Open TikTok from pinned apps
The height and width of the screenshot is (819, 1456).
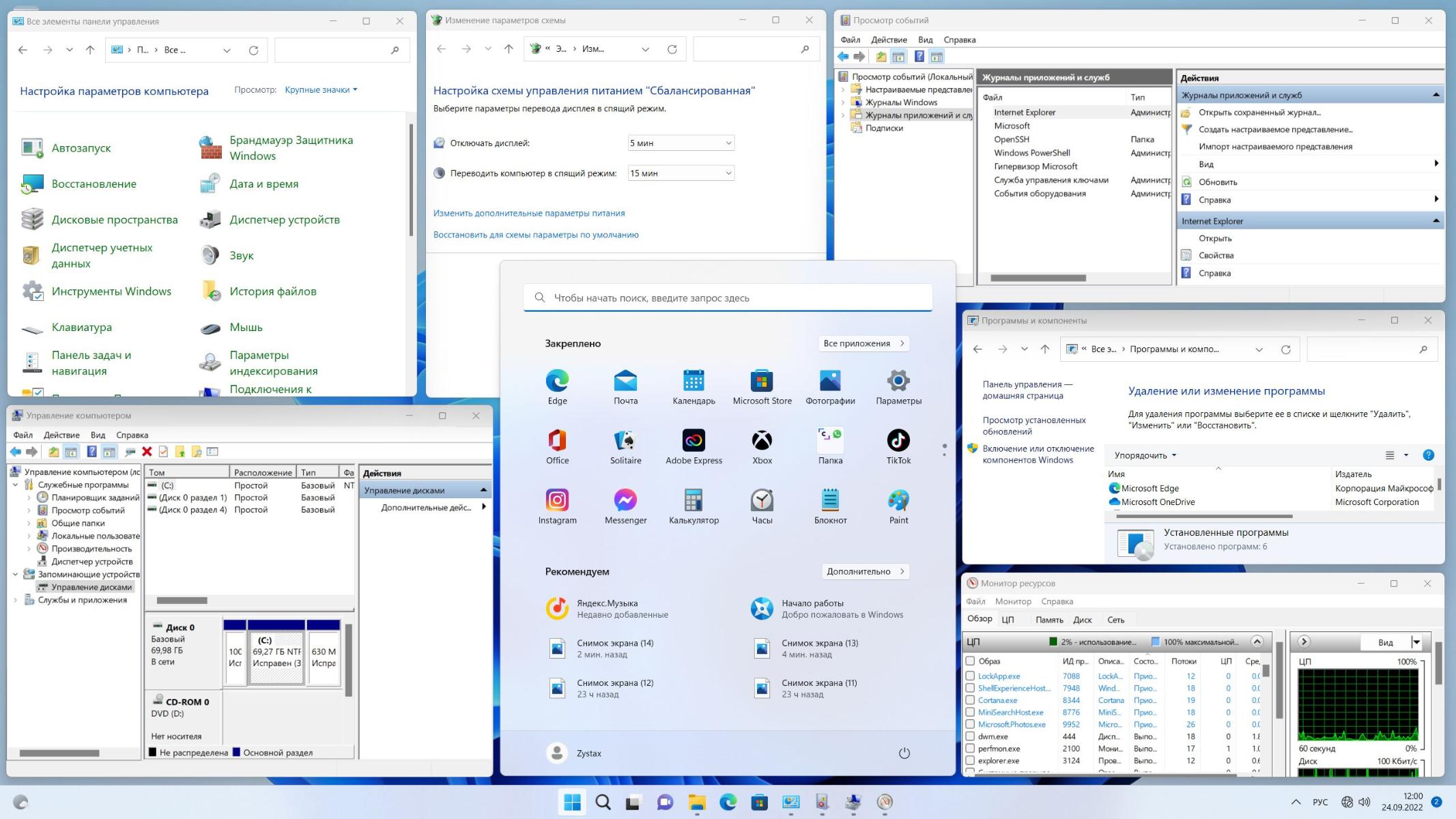(898, 441)
